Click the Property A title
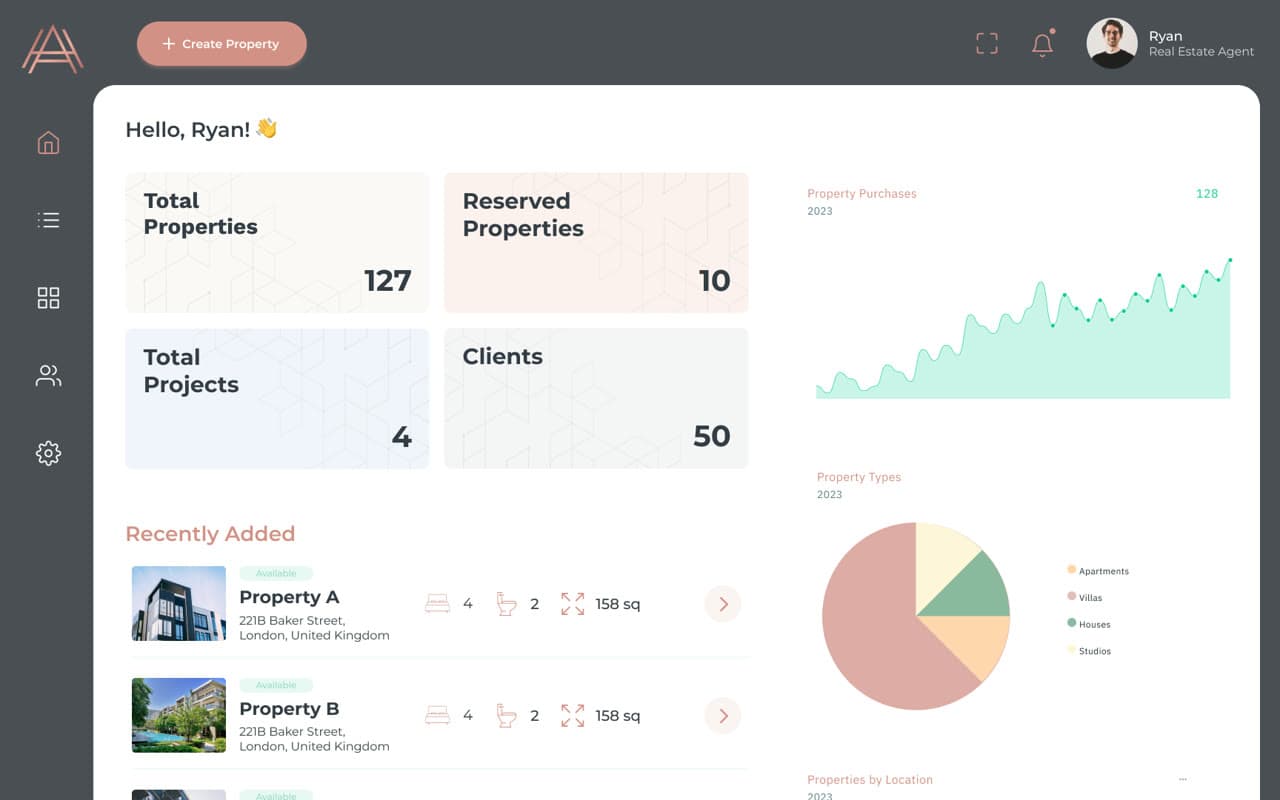Viewport: 1280px width, 800px height. pyautogui.click(x=289, y=597)
